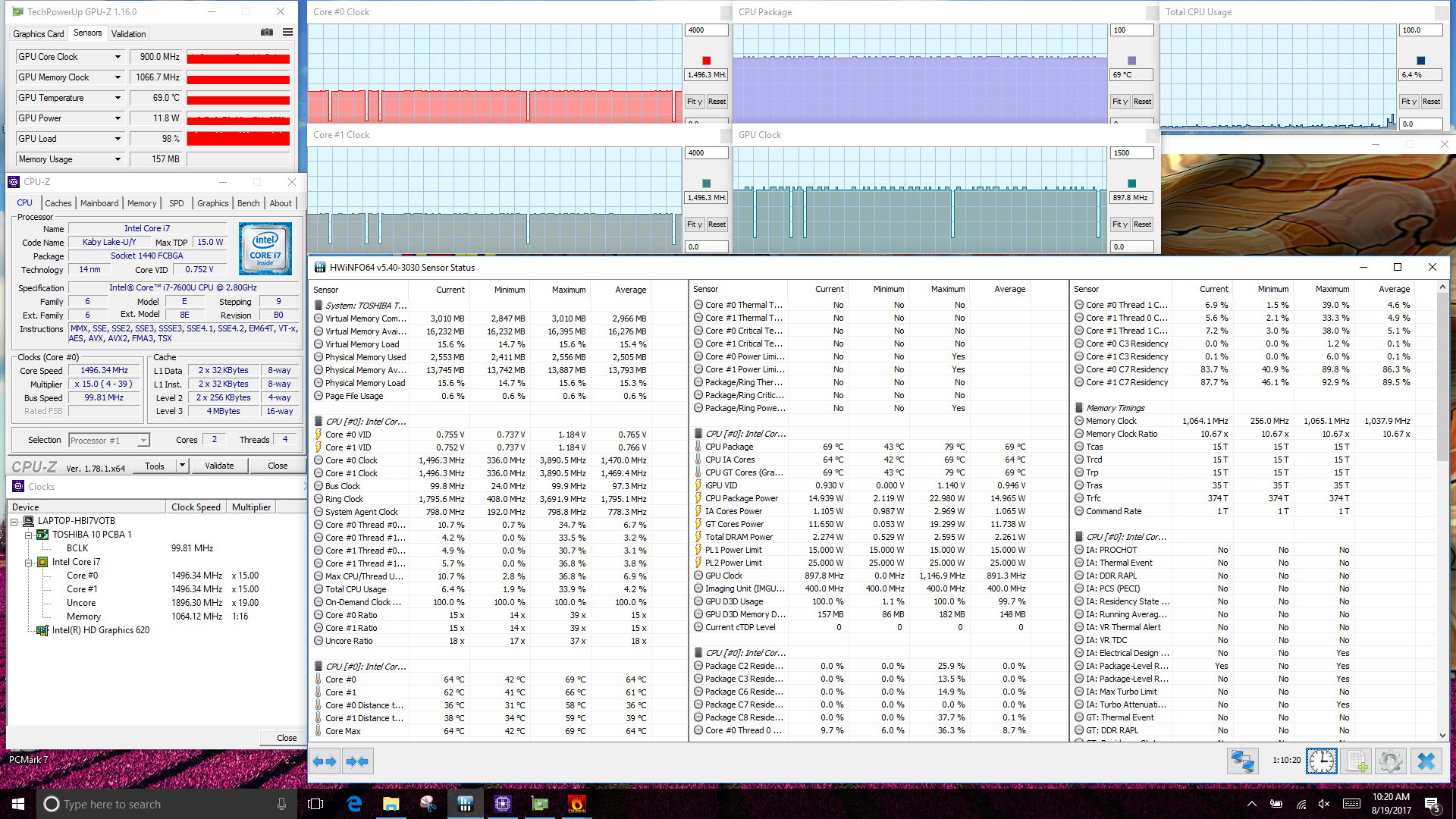The image size is (1456, 819).
Task: Switch to the Mainboard tab in CPU-Z
Action: [99, 203]
